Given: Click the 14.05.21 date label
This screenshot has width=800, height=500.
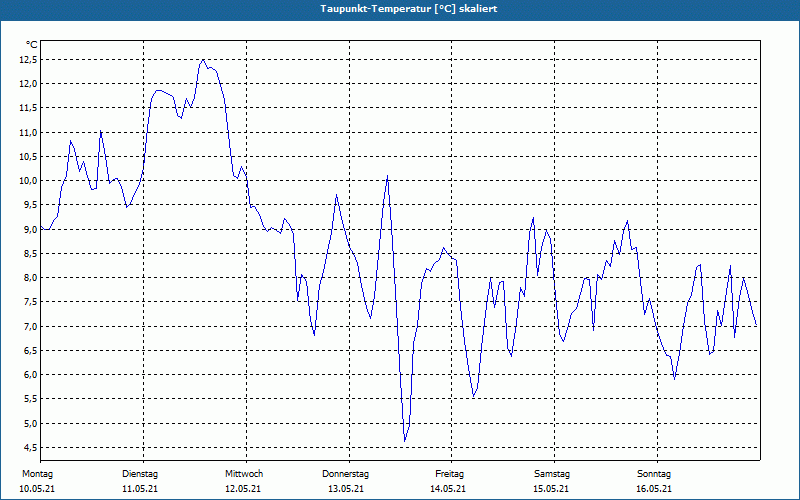Looking at the screenshot, I should point(448,489).
